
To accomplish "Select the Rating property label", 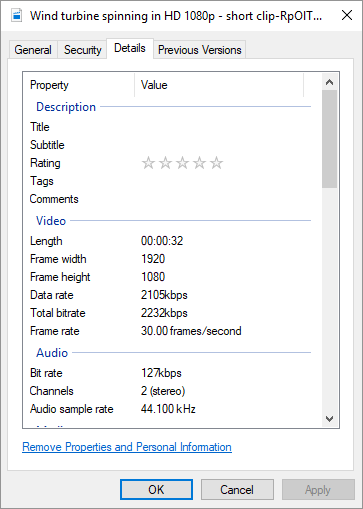I will [45, 163].
